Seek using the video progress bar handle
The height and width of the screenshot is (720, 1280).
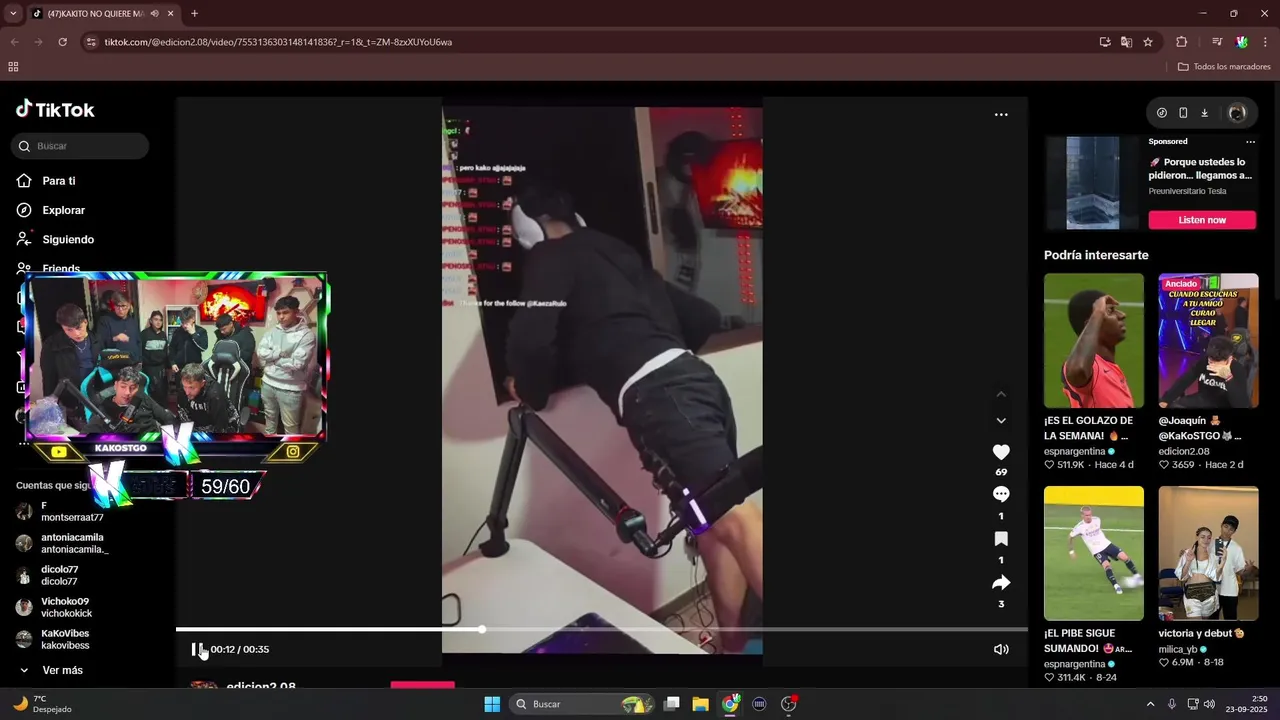click(482, 629)
